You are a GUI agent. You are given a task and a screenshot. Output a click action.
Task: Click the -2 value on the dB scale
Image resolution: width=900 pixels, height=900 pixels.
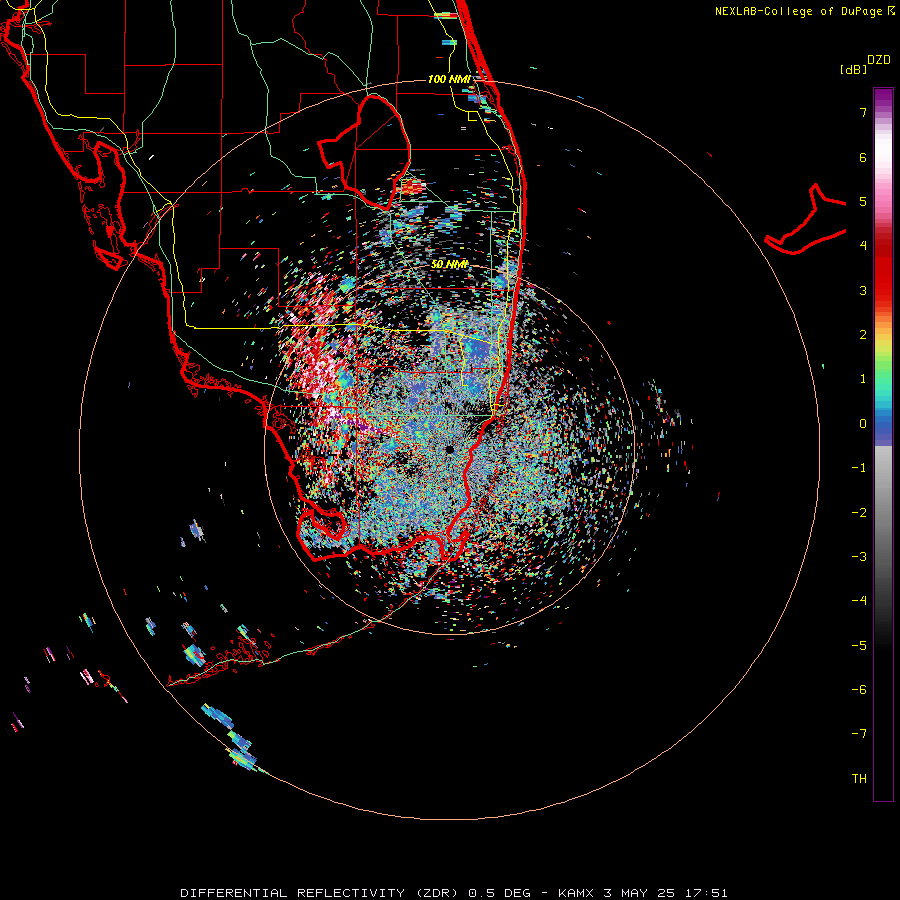[x=859, y=512]
